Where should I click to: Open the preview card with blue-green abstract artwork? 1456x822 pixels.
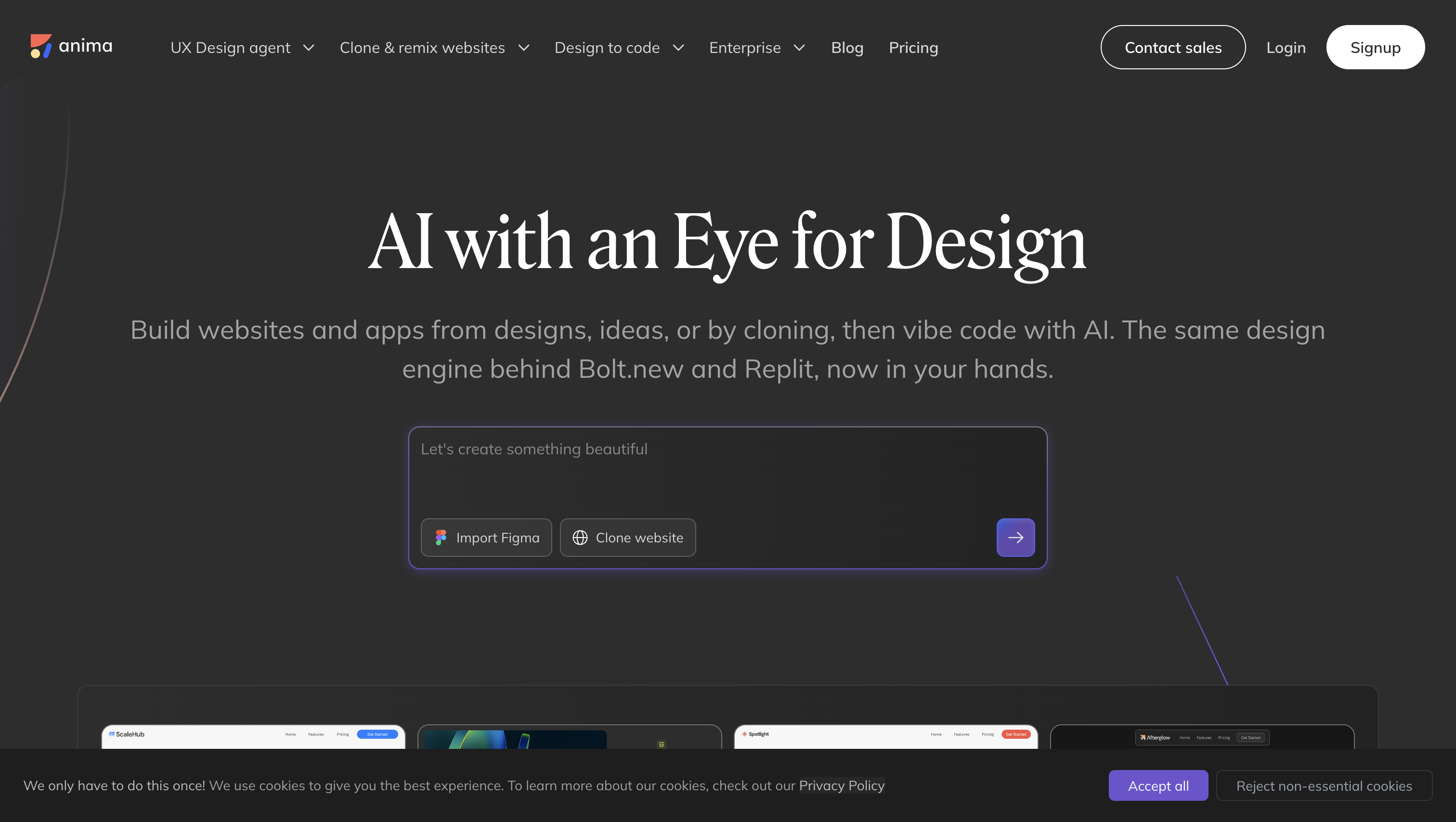tap(570, 737)
